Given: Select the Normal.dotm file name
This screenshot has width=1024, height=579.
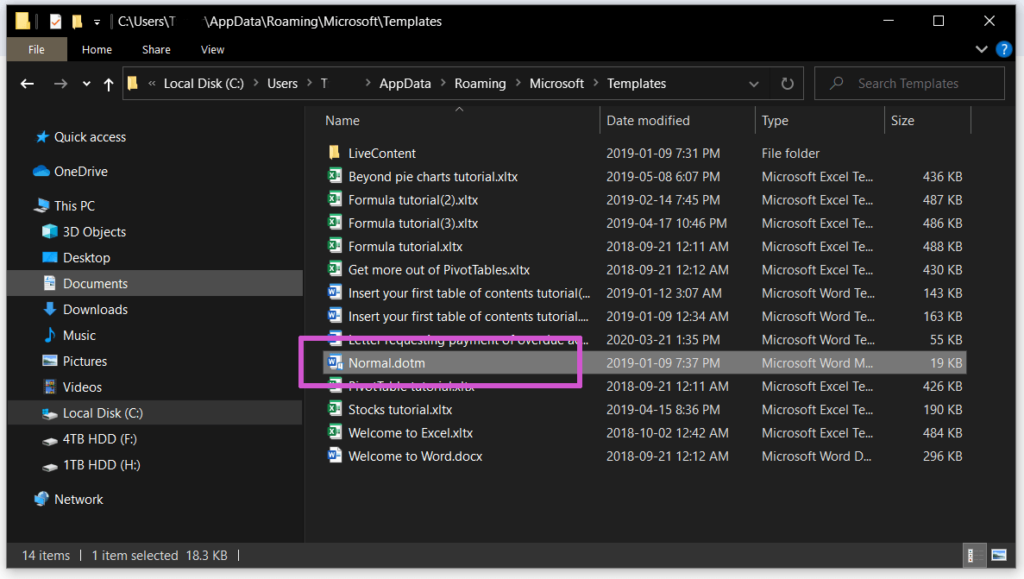Looking at the screenshot, I should [387, 363].
